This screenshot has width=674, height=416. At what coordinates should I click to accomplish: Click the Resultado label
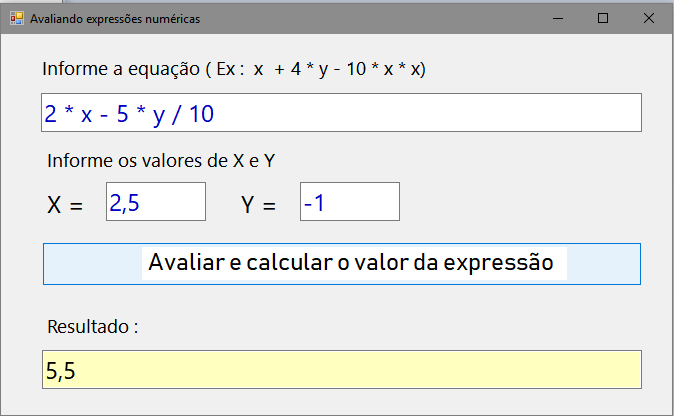(x=92, y=326)
